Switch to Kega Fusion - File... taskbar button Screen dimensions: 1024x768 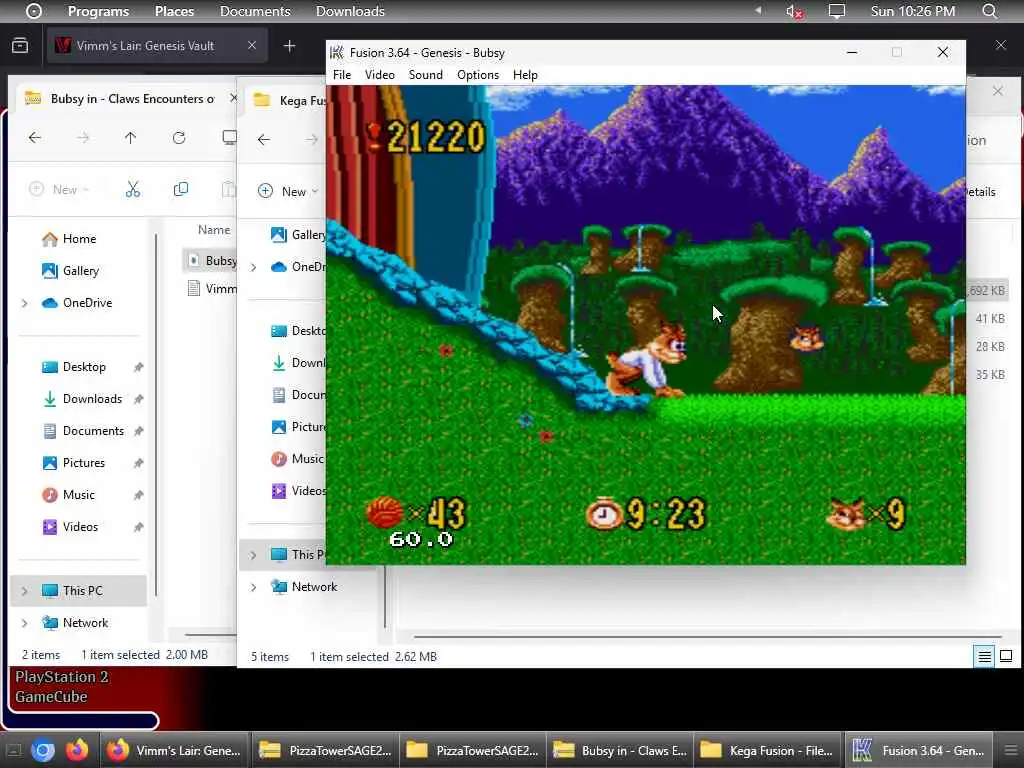[767, 750]
